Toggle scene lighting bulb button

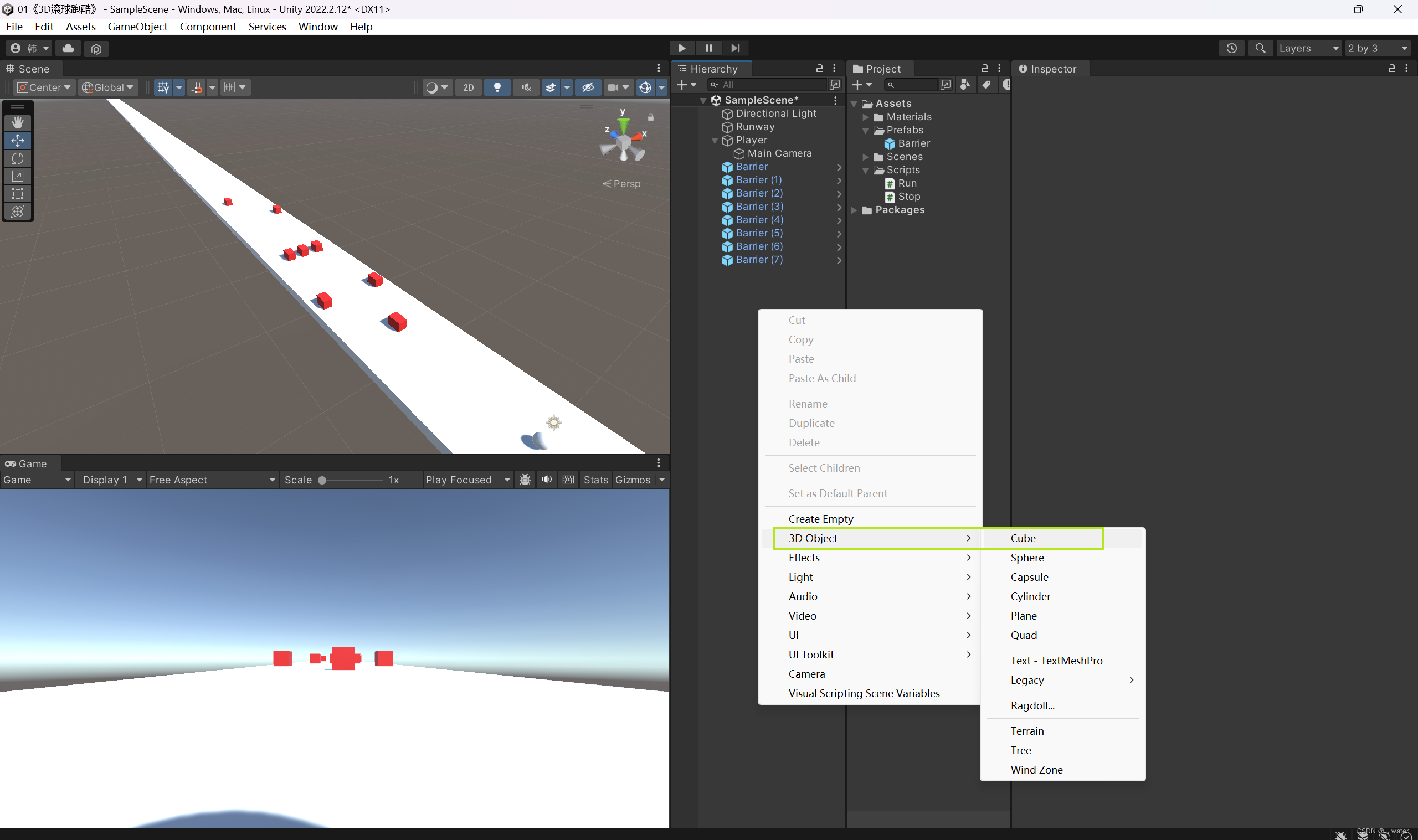pyautogui.click(x=497, y=87)
